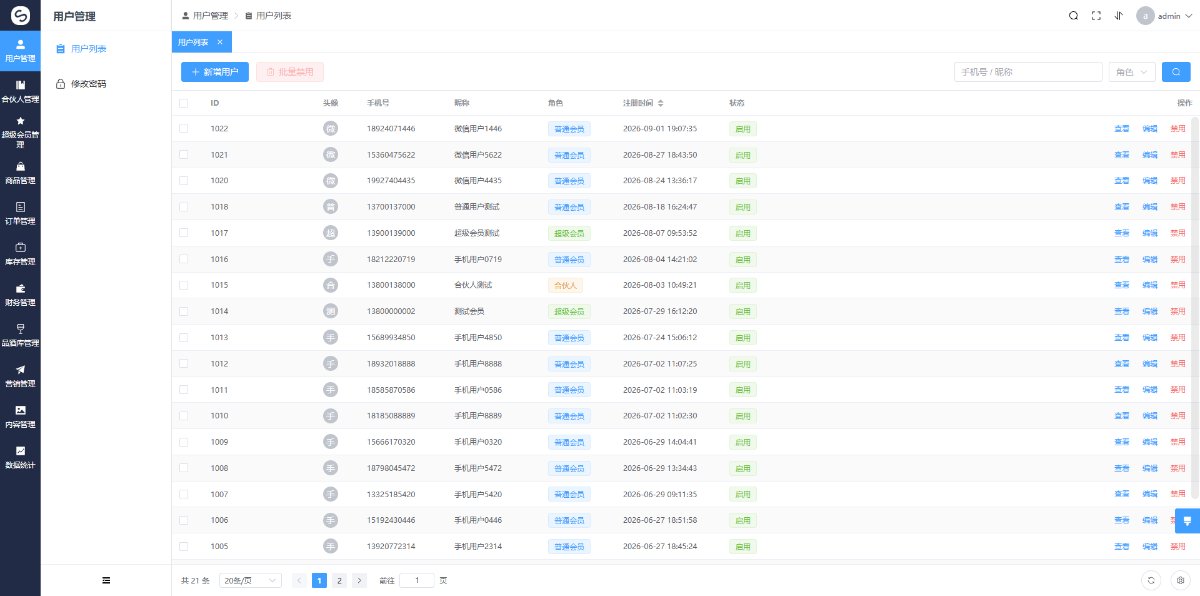
Task: Open 品酒库管理 in the sidebar
Action: (20, 335)
